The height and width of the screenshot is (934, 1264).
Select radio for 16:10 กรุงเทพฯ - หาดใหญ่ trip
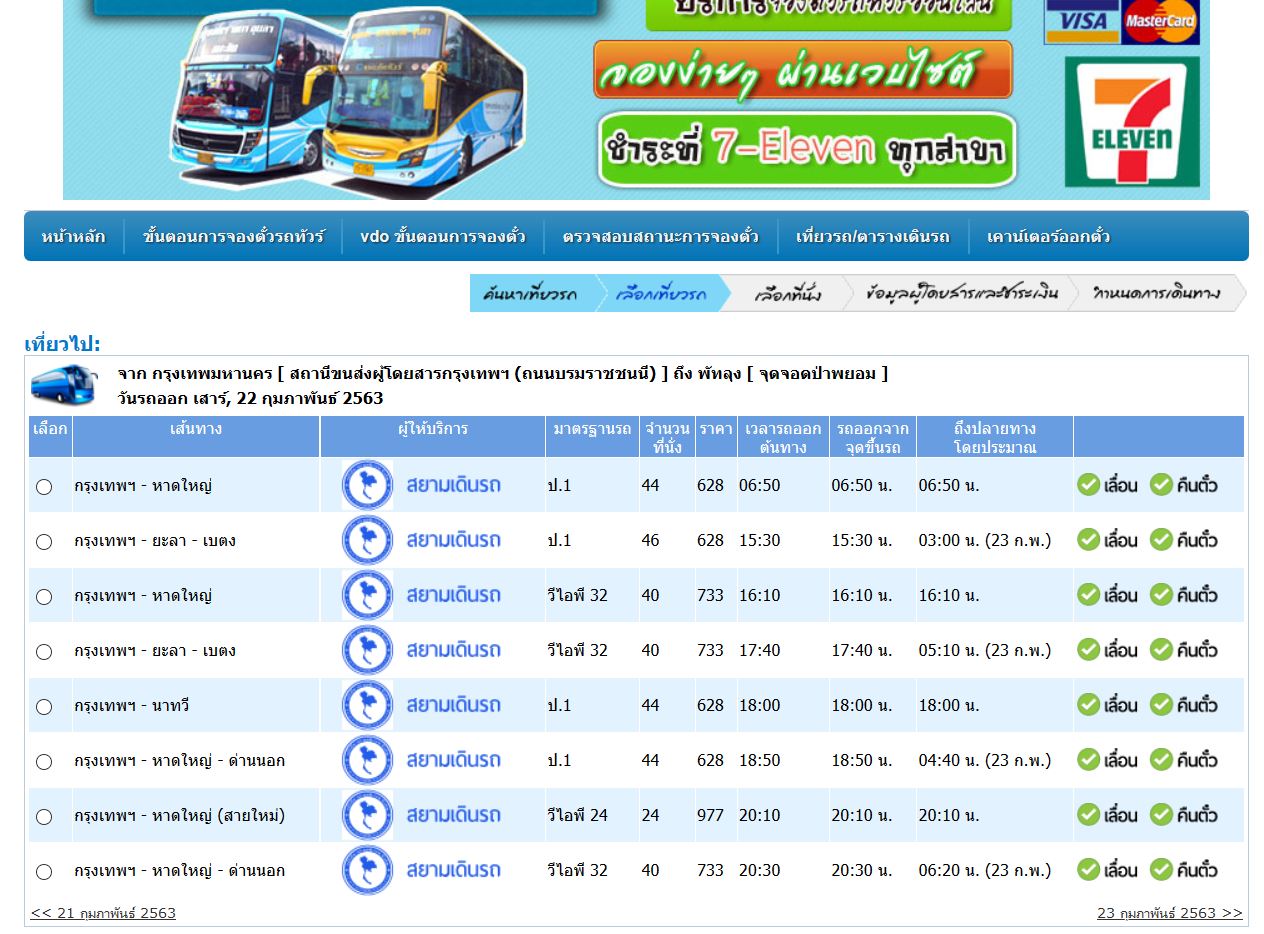(44, 597)
